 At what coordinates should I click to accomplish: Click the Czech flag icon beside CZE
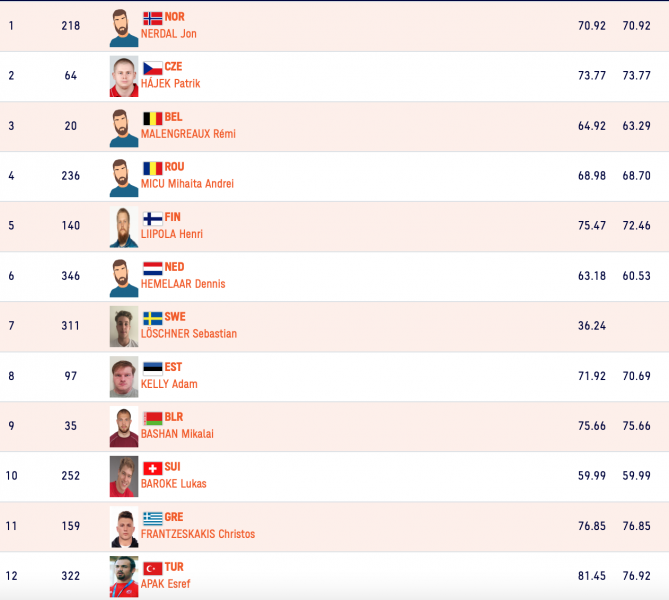pyautogui.click(x=153, y=68)
